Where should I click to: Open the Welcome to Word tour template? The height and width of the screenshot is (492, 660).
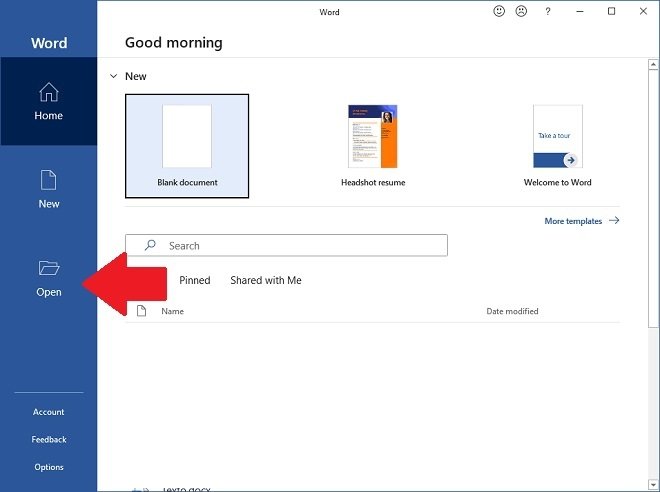tap(558, 146)
